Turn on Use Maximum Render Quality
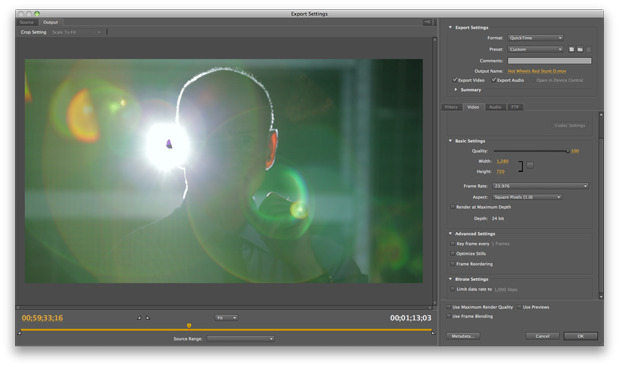The width and height of the screenshot is (619, 367). coord(449,307)
